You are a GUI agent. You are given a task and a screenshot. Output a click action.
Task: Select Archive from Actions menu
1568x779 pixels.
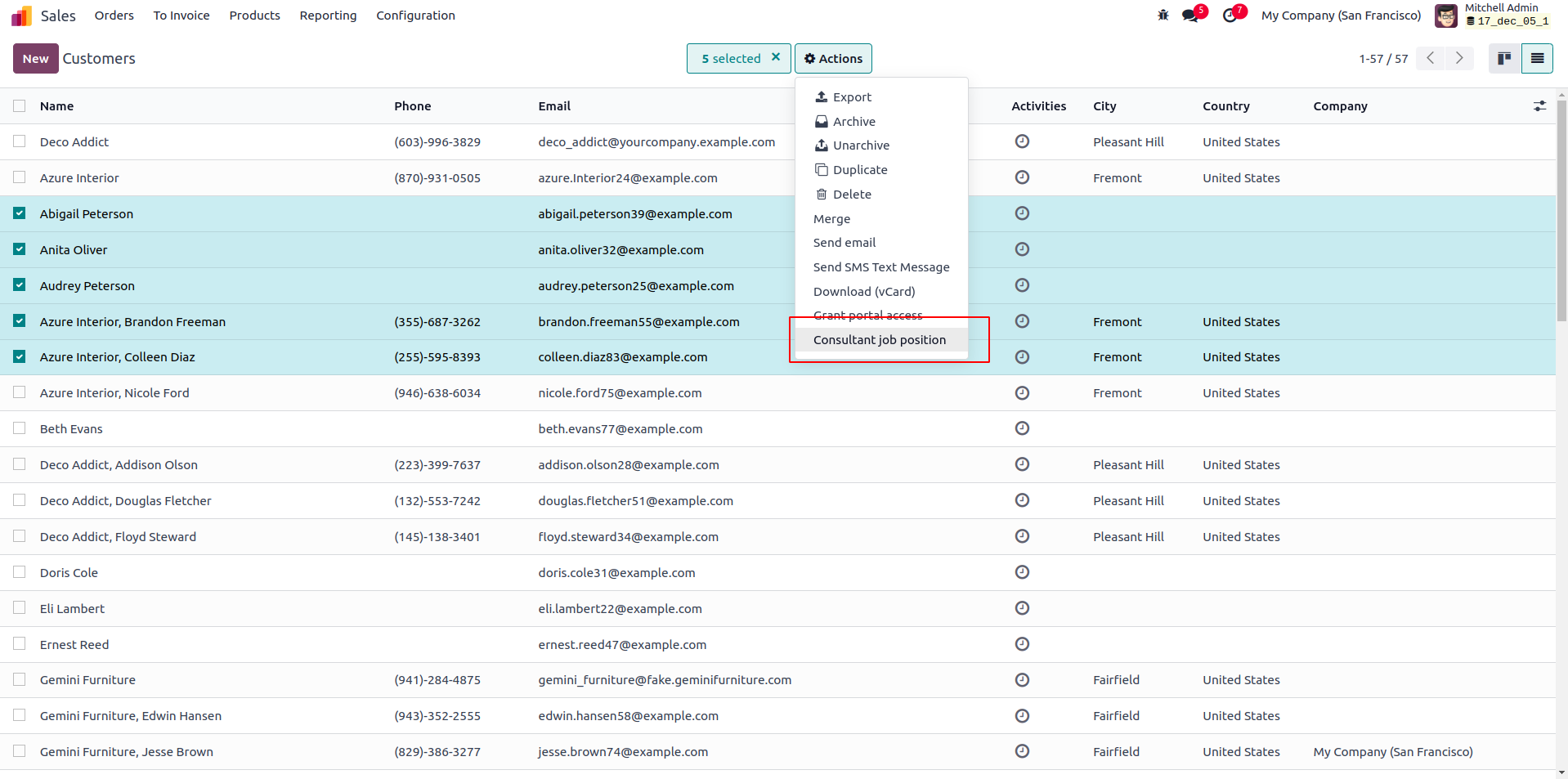(x=853, y=122)
